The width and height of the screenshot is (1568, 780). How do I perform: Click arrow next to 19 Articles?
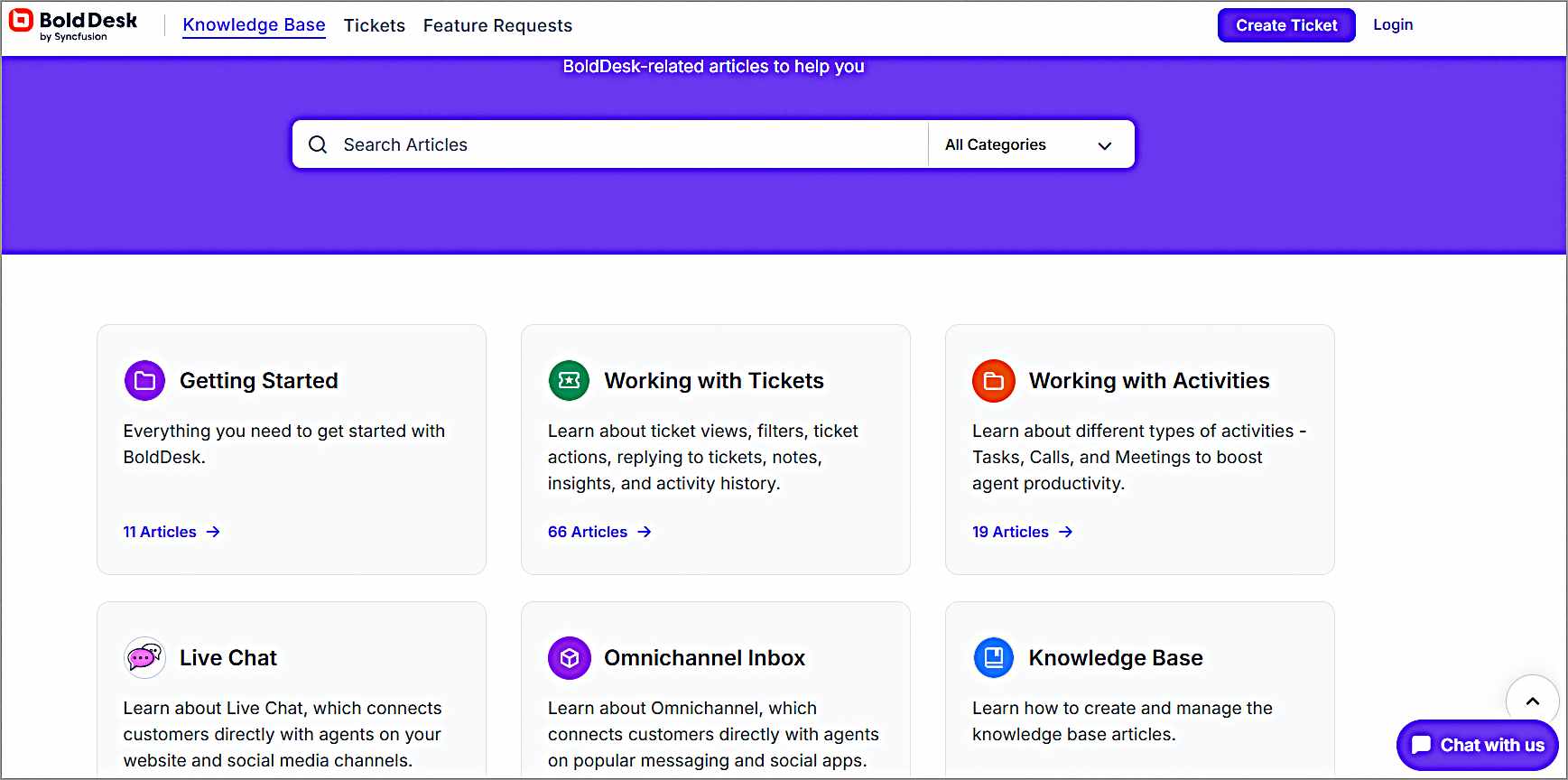tap(1066, 532)
